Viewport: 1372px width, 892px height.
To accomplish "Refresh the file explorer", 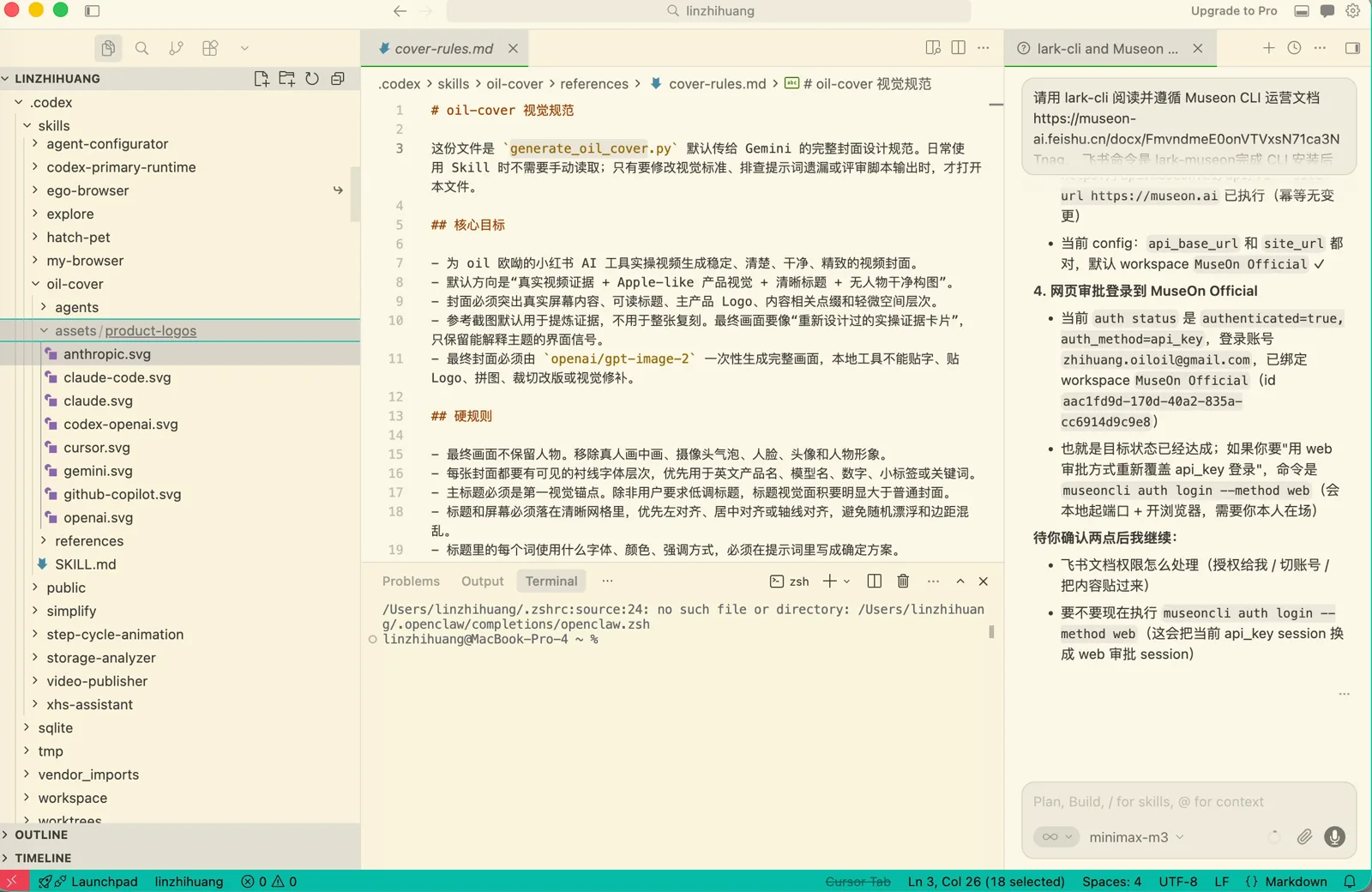I will coord(312,79).
